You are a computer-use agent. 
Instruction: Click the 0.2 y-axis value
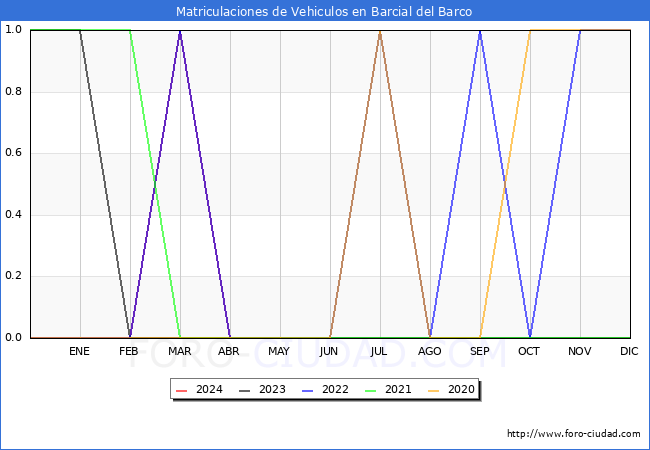click(x=13, y=276)
